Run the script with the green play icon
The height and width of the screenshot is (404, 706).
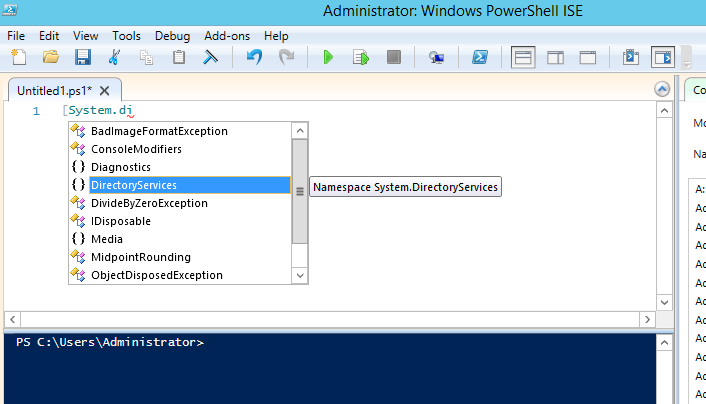tap(328, 57)
